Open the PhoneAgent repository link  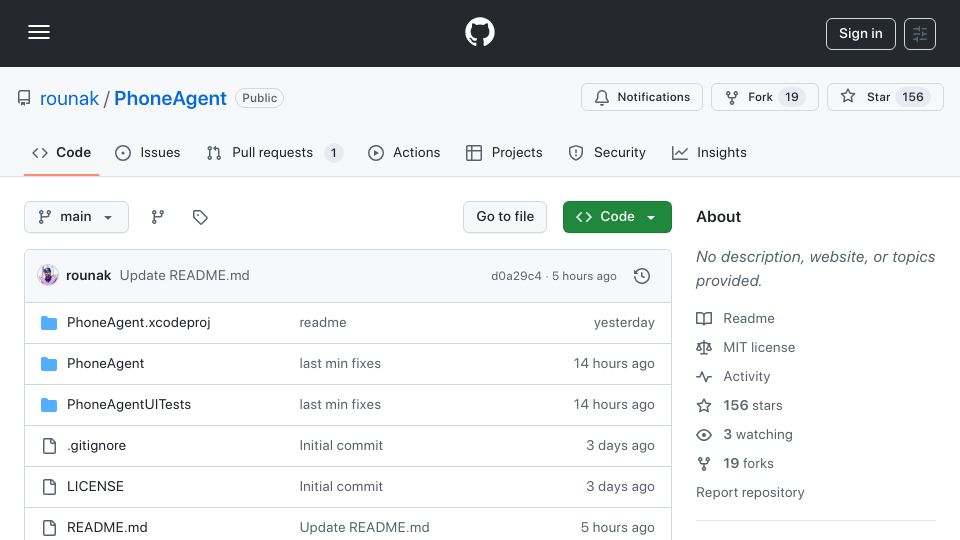click(x=170, y=98)
